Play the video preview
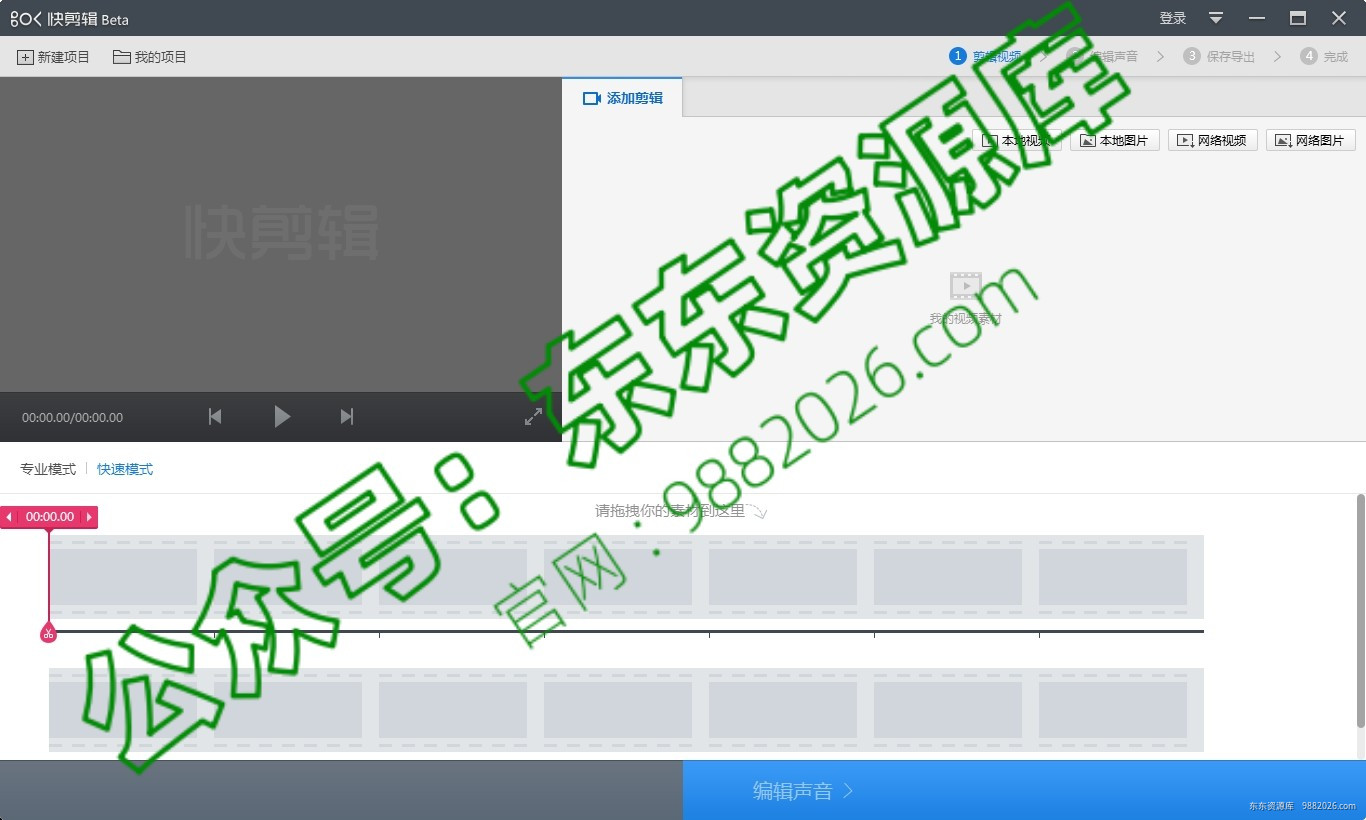This screenshot has height=820, width=1366. coord(281,417)
